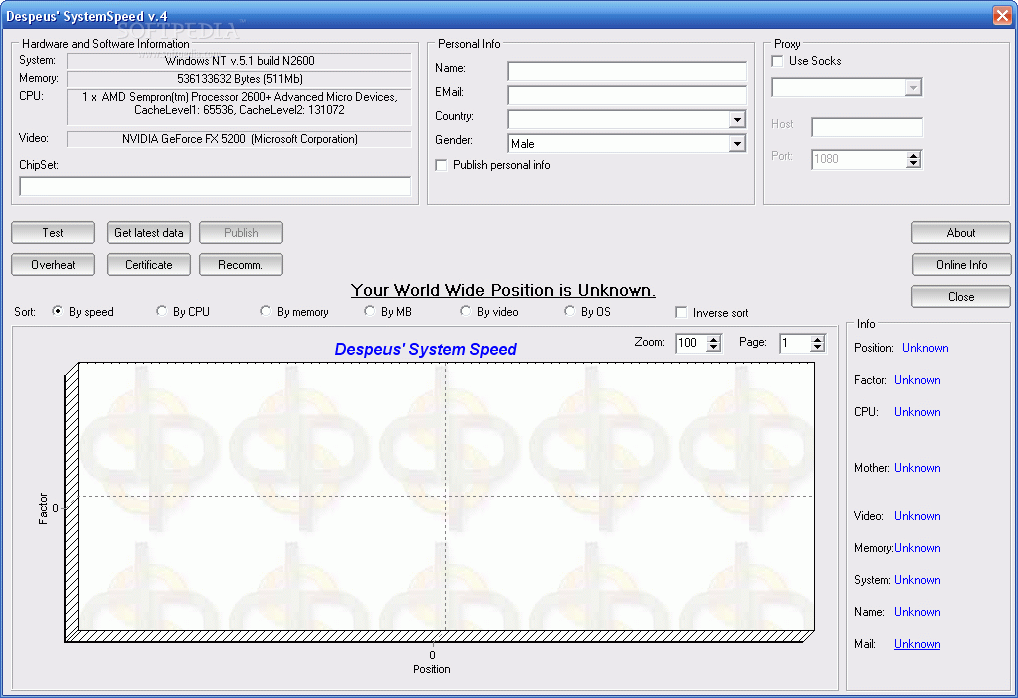Click the Mother Unknown value in Info

coord(917,467)
